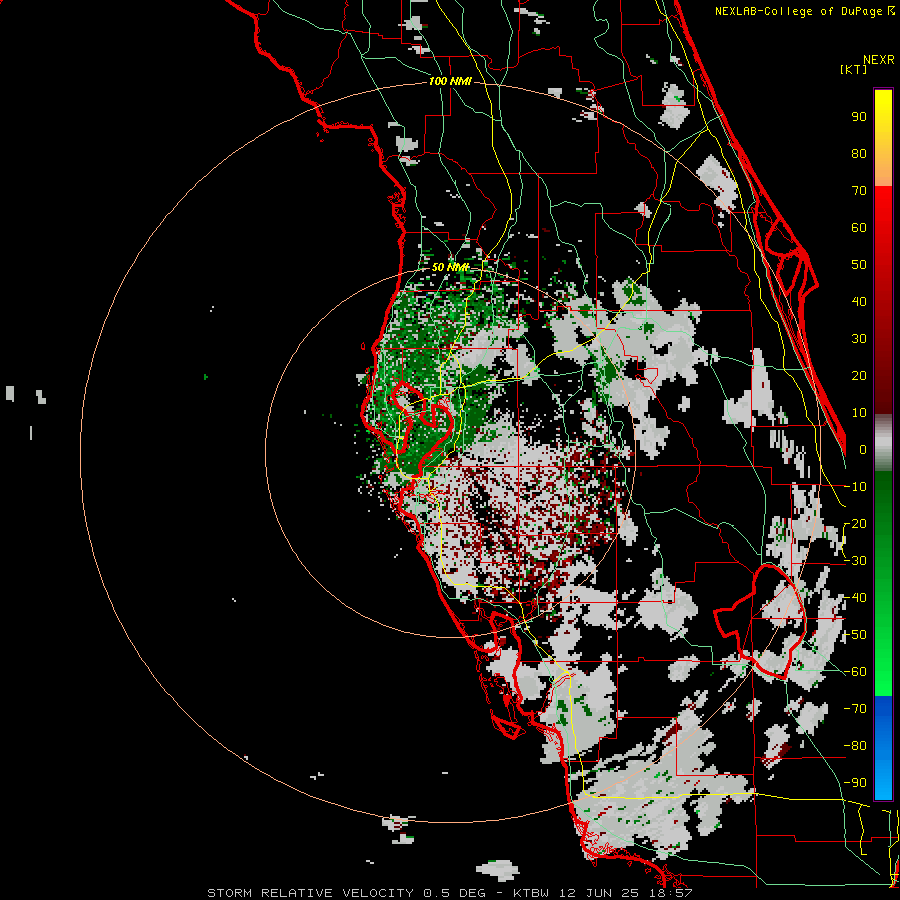900x900 pixels.
Task: Select the -80 scale value
Action: 855,746
